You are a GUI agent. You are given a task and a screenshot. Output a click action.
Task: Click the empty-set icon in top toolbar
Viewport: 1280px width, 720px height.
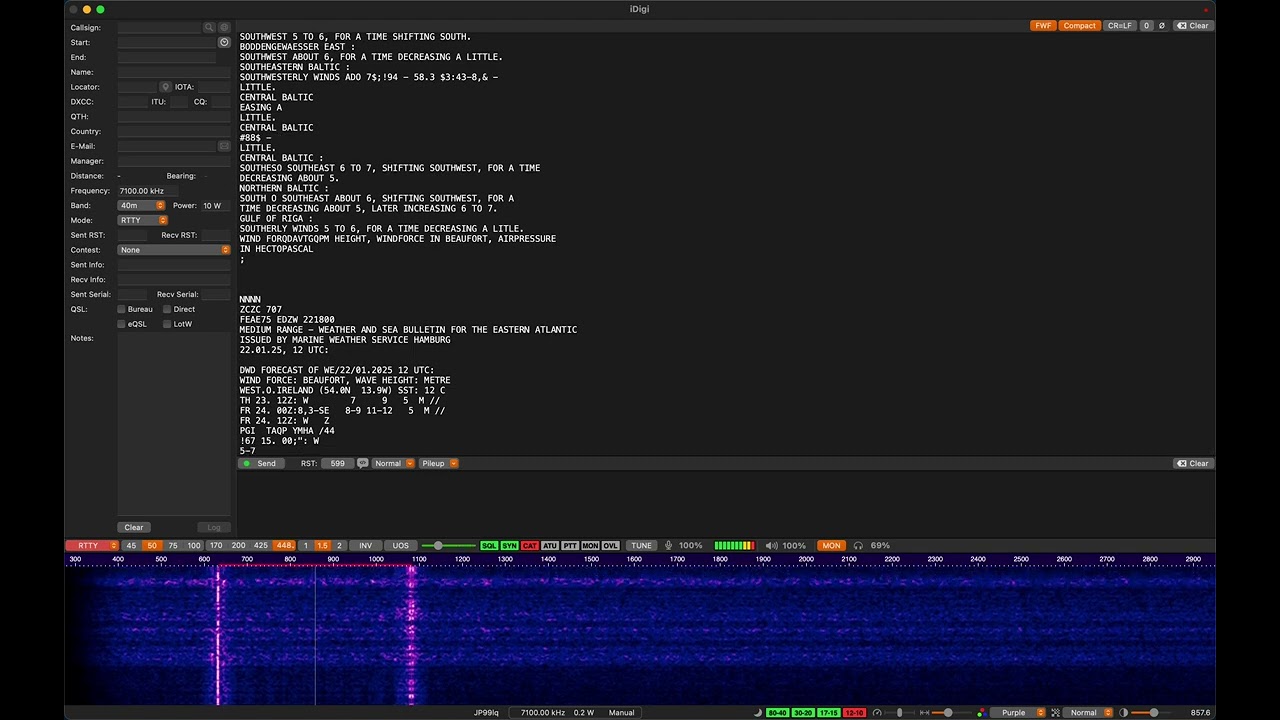tap(1162, 26)
